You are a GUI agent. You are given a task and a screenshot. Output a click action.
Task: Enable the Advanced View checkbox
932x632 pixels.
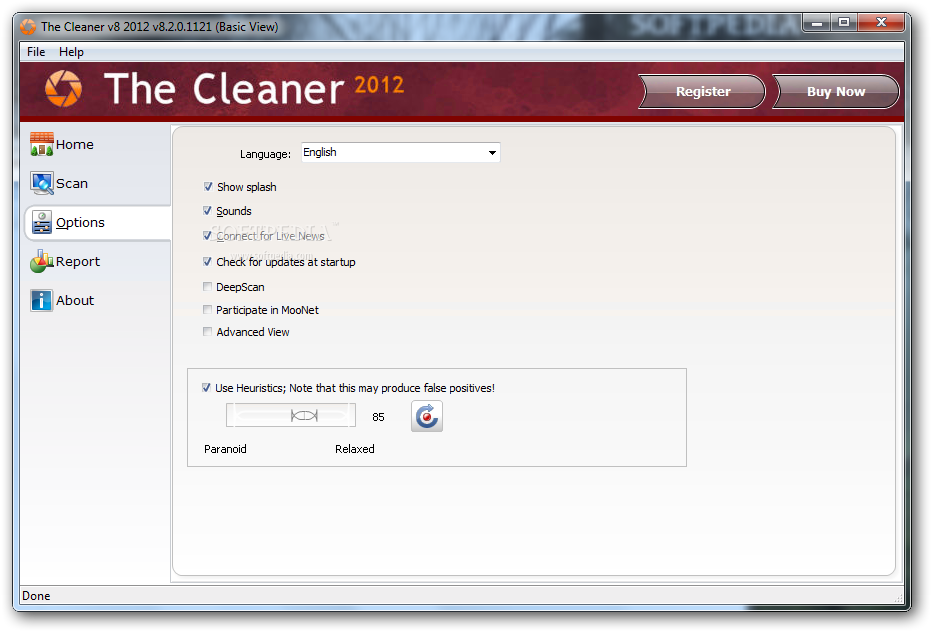(x=207, y=331)
